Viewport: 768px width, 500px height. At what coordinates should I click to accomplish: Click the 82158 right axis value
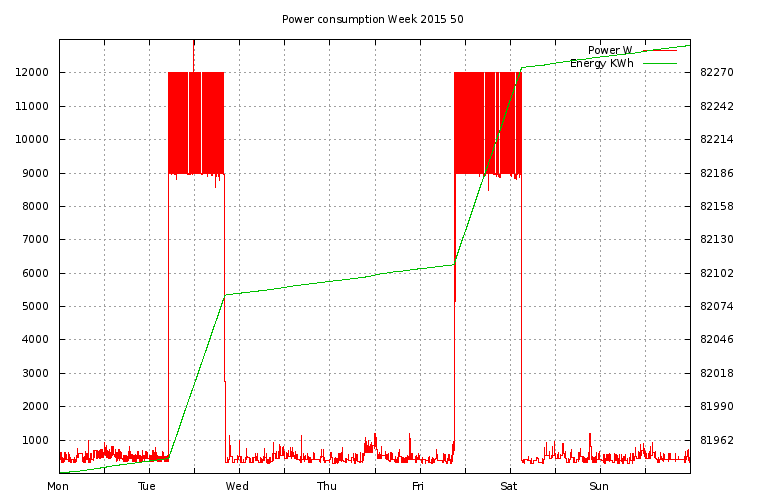[x=717, y=206]
